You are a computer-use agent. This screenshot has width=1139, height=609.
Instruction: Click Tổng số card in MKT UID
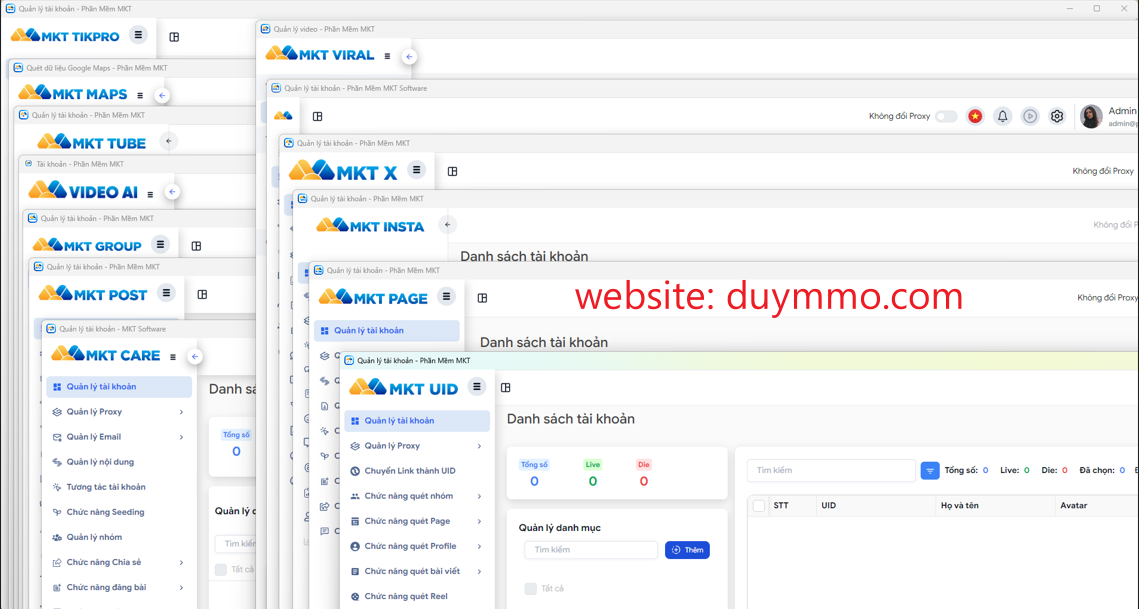(535, 473)
